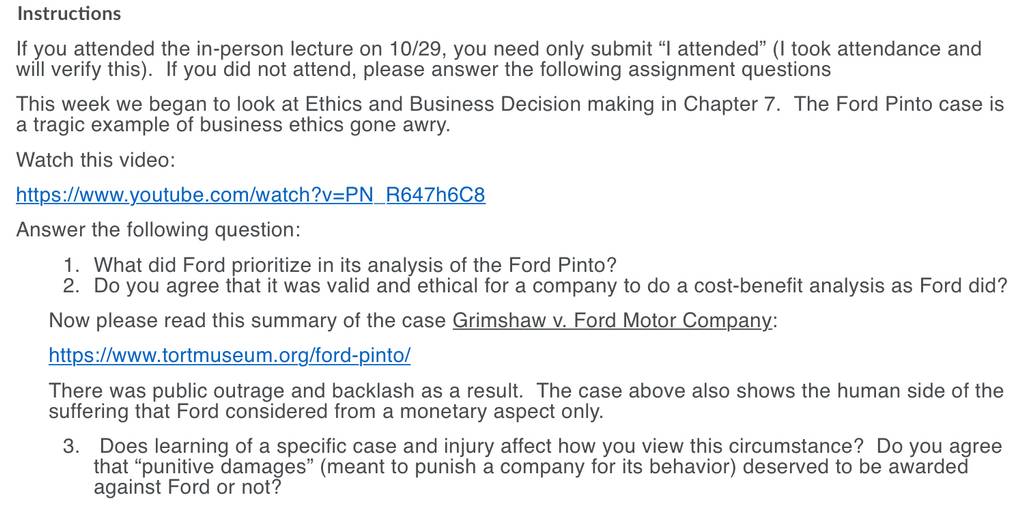Click the underlined Grimshaw v. Ford Motor Company text

click(612, 321)
